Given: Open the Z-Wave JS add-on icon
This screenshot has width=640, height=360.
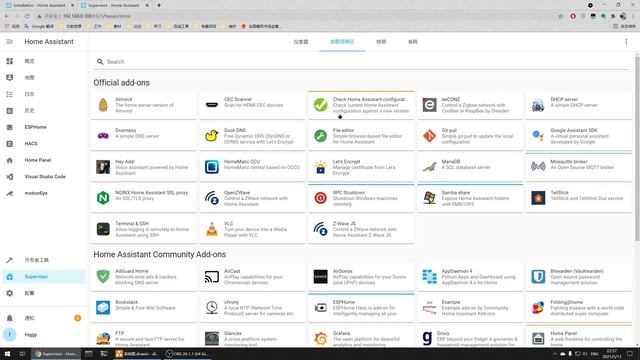Looking at the screenshot, I should point(320,229).
